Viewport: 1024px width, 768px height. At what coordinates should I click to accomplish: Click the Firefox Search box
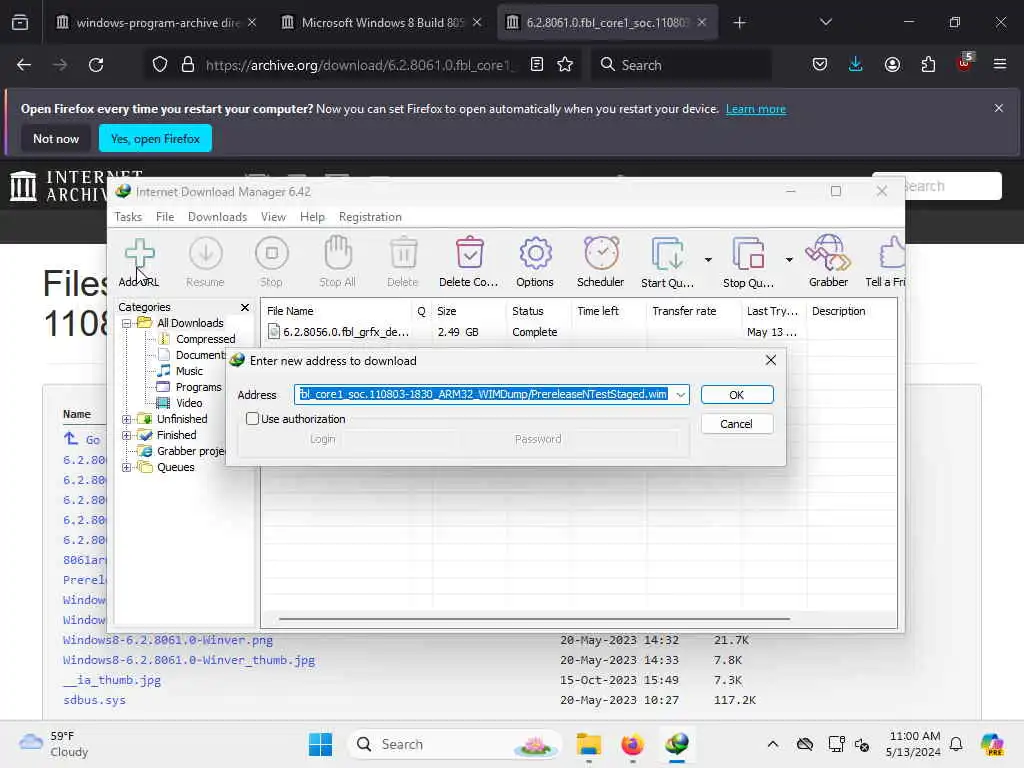[x=681, y=65]
